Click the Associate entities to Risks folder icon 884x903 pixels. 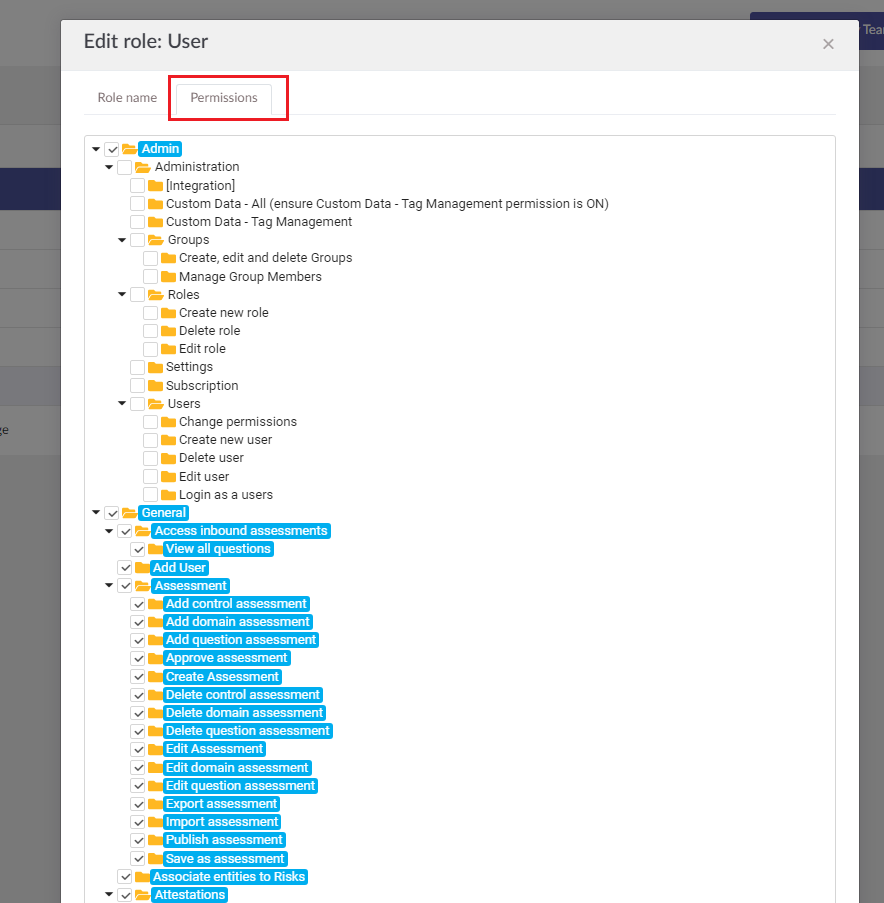coord(143,877)
